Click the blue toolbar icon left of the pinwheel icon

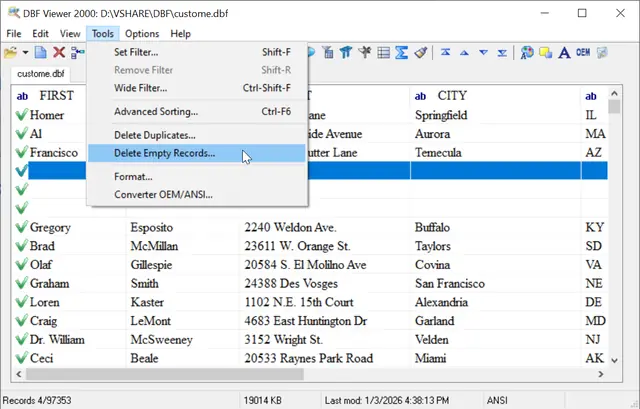(x=346, y=52)
